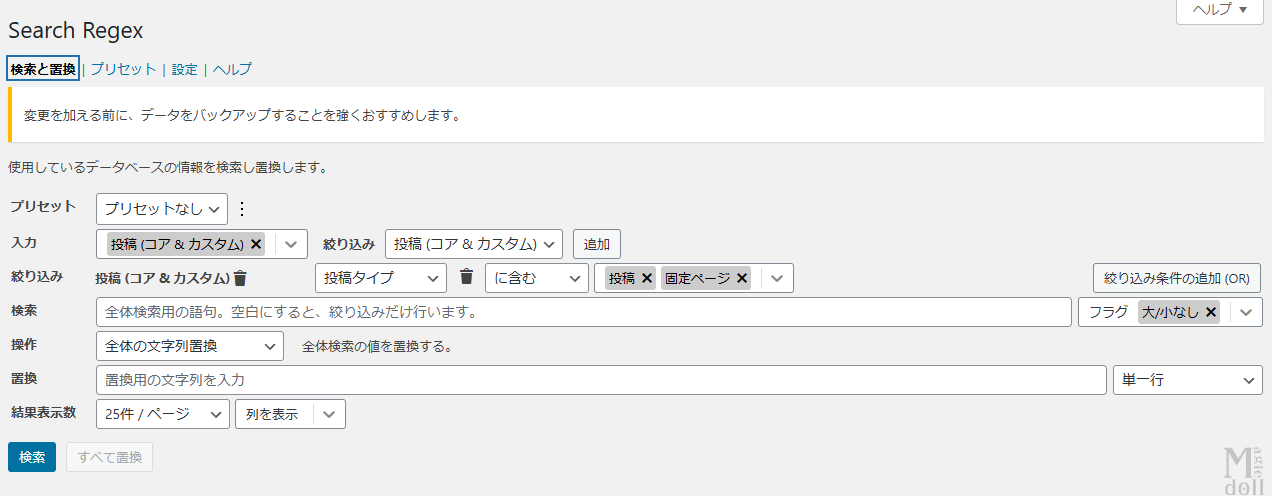This screenshot has height=496, width=1272.
Task: Open the に含む condition dropdown
Action: 536,278
